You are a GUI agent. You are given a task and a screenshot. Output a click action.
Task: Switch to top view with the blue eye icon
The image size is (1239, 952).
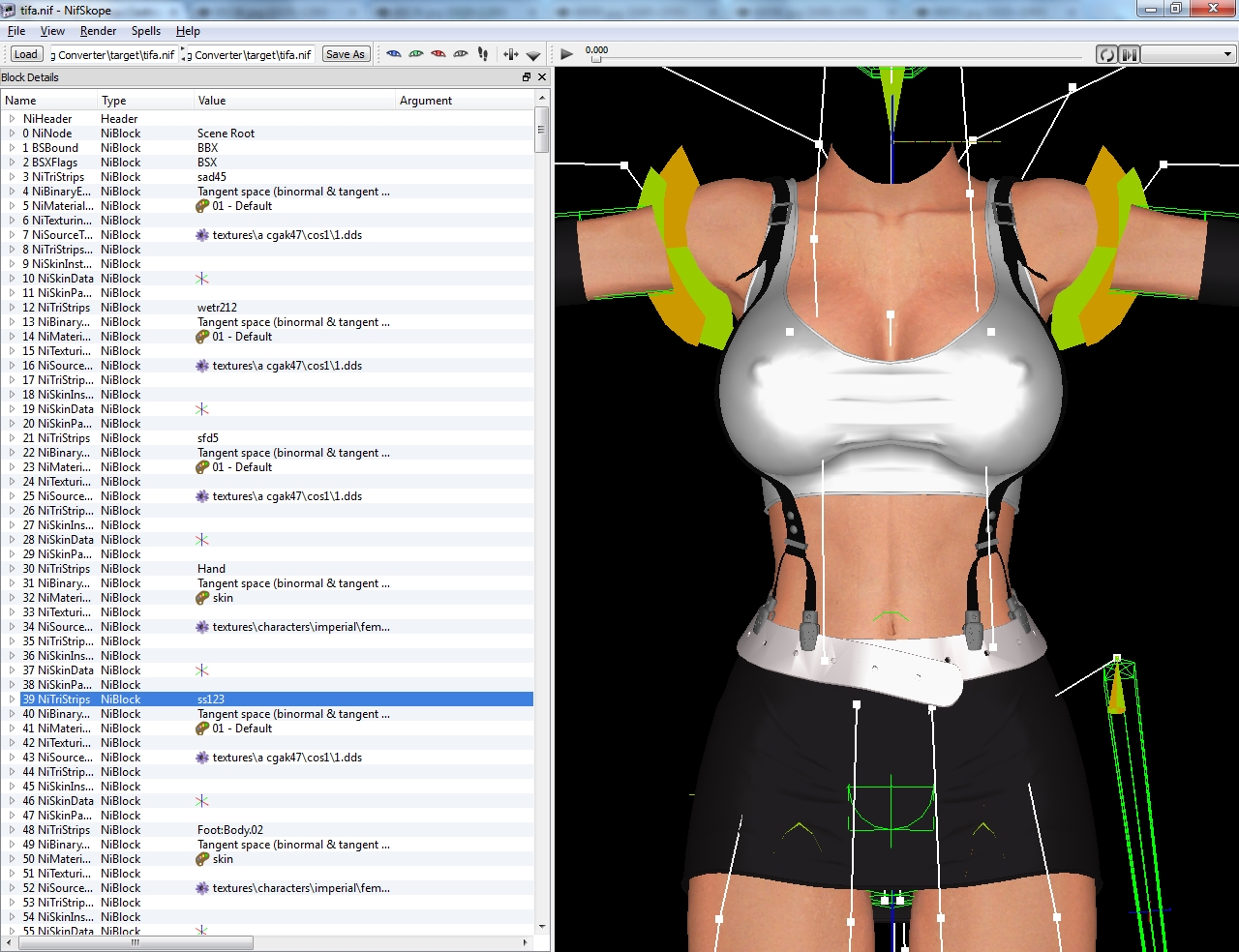[x=394, y=54]
